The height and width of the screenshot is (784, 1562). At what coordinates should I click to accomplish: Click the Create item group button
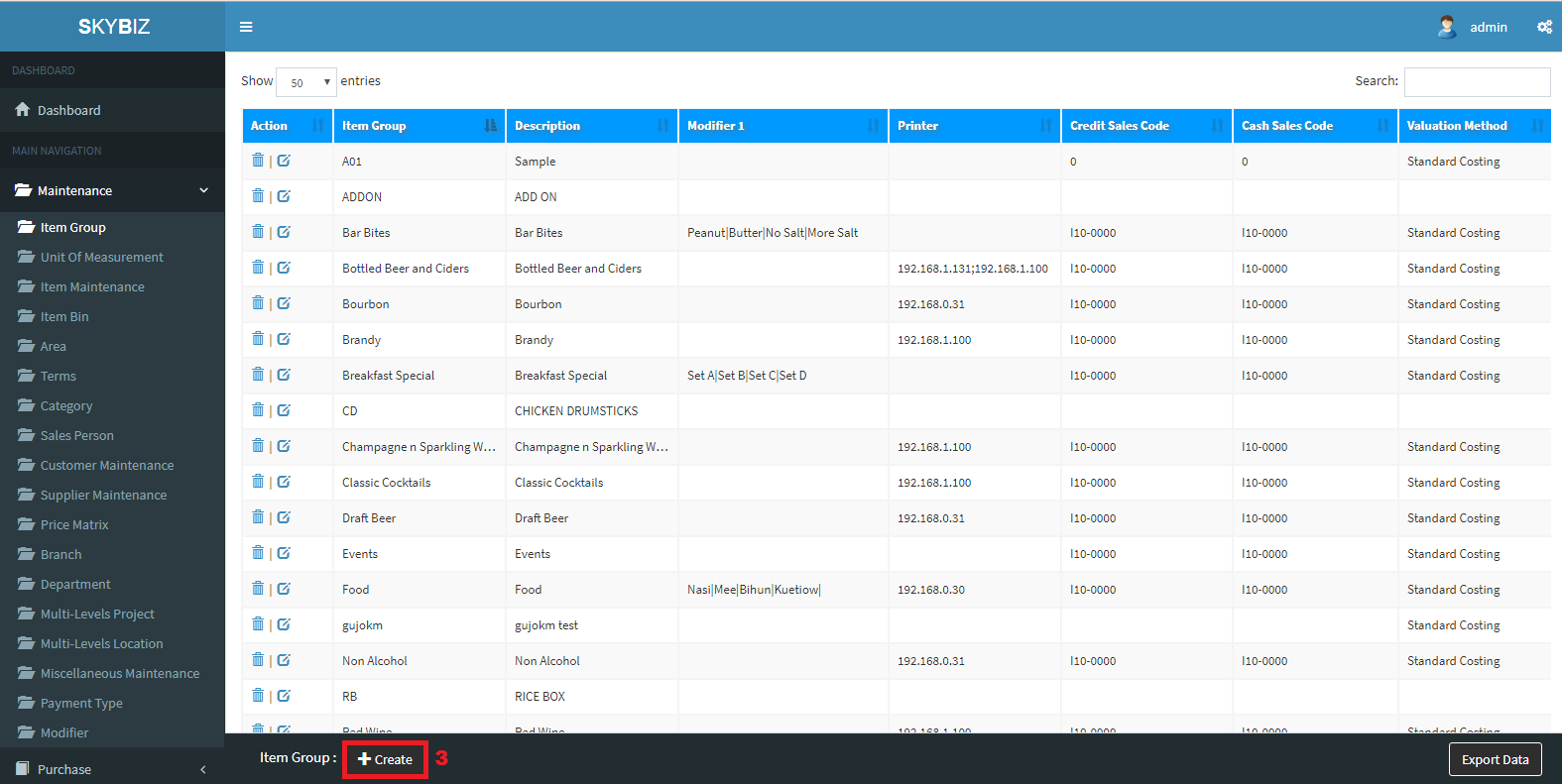click(385, 759)
